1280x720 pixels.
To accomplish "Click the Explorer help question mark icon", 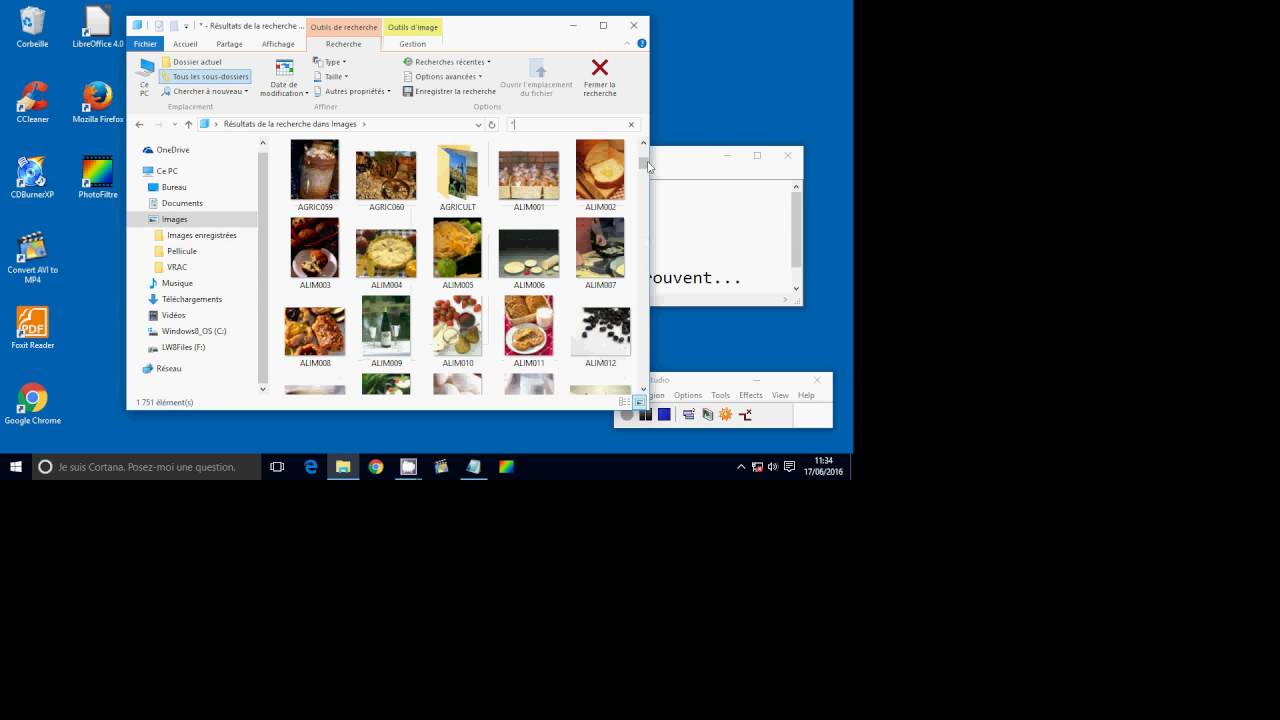I will (642, 43).
